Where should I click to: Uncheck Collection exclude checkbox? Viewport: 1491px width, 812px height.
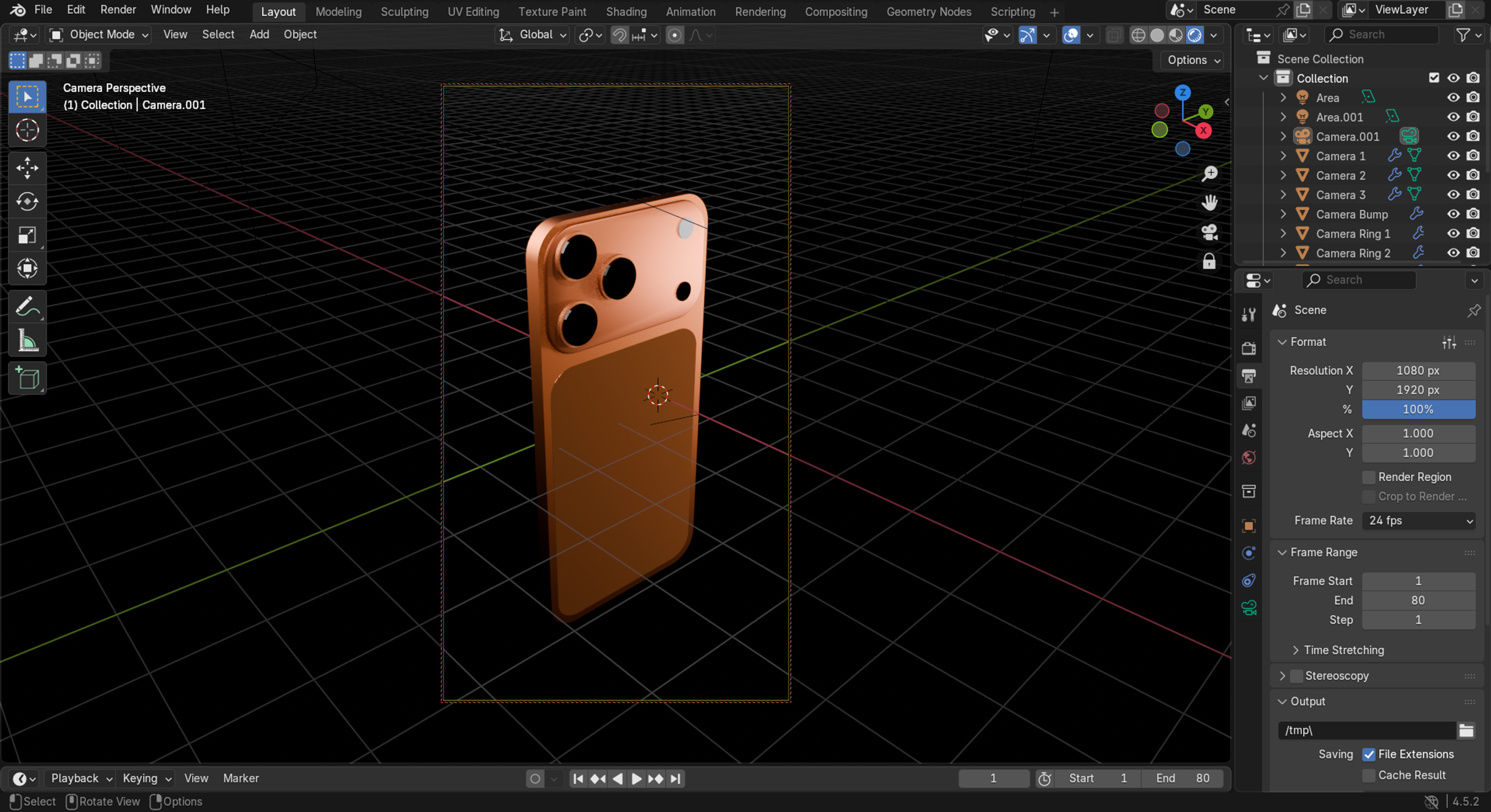pos(1434,78)
